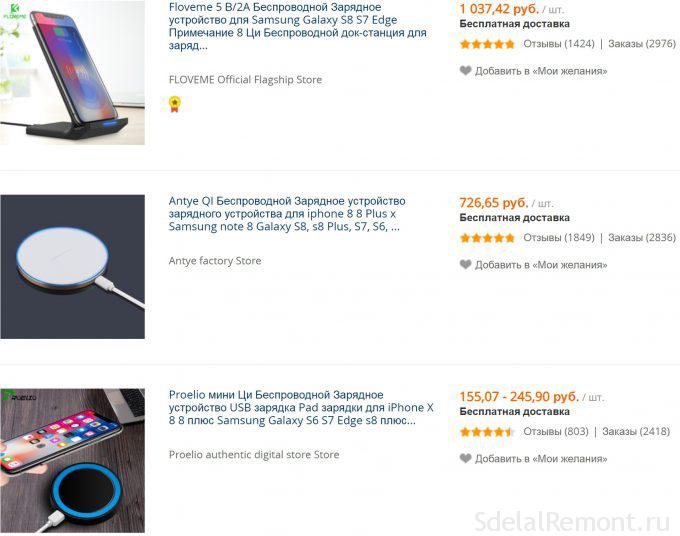Click the top-seller medal badge under FLOVEME store
680x536 pixels.
(174, 104)
